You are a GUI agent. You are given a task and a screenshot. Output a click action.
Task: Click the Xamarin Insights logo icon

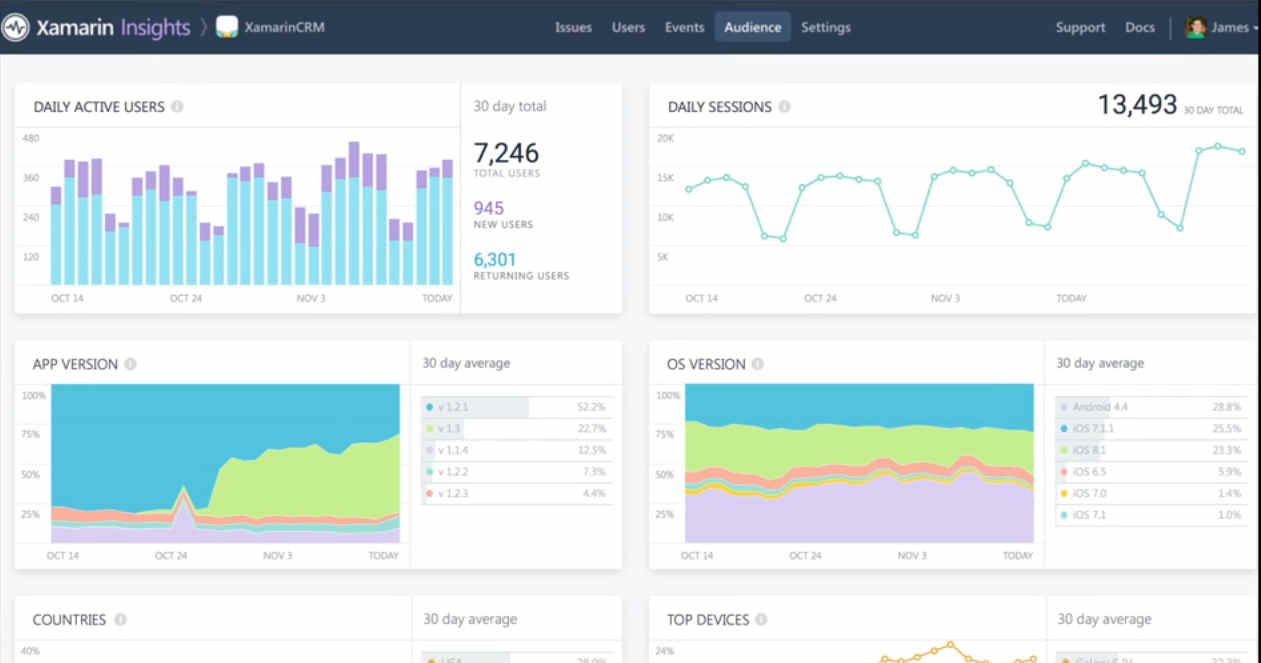[15, 27]
